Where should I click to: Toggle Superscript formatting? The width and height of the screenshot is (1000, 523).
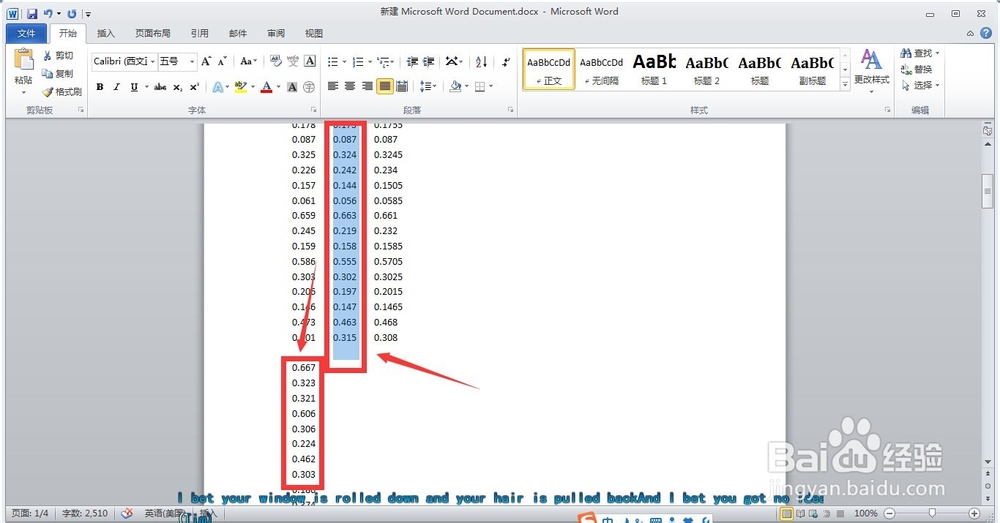(194, 87)
